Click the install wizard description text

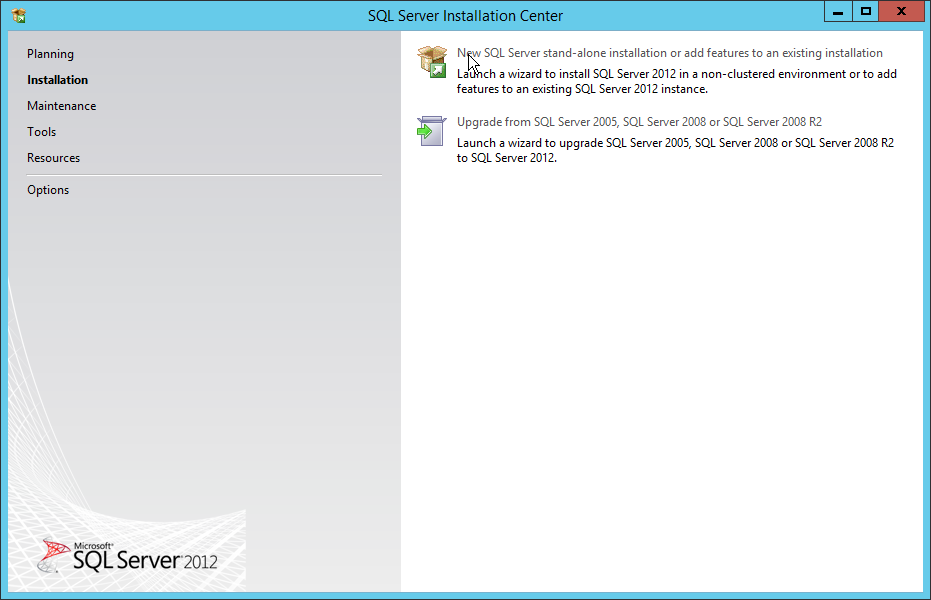[676, 81]
